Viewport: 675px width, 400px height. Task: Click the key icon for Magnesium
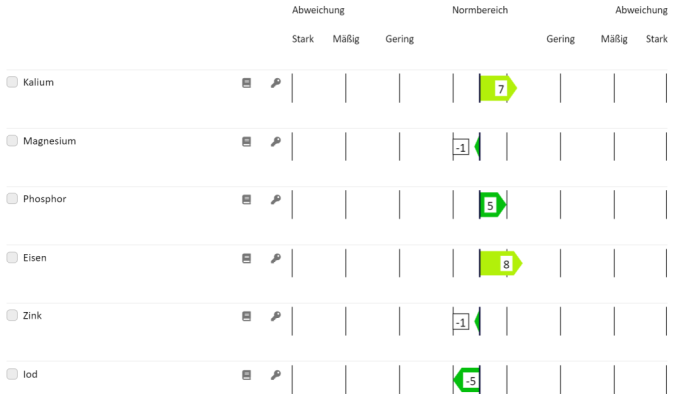click(x=276, y=142)
